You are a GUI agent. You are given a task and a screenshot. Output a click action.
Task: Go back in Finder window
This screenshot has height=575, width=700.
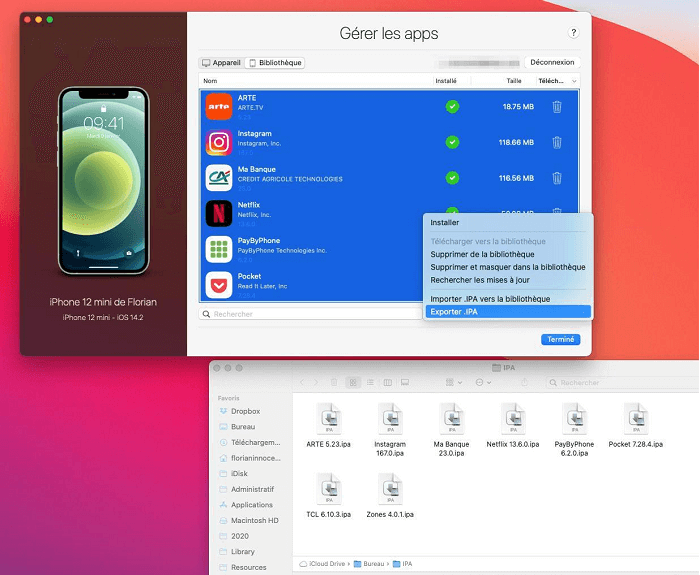tap(302, 383)
